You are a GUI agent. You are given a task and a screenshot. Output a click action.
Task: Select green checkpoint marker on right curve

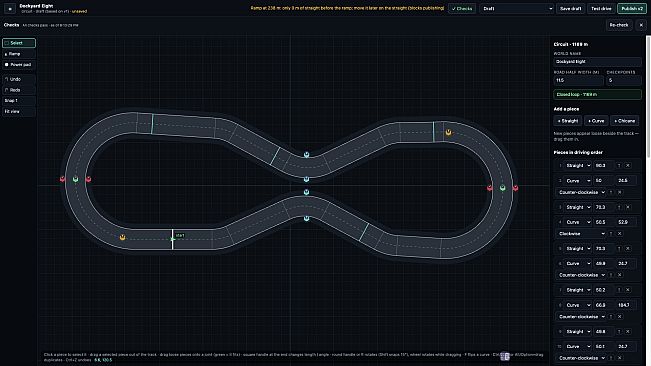point(503,188)
